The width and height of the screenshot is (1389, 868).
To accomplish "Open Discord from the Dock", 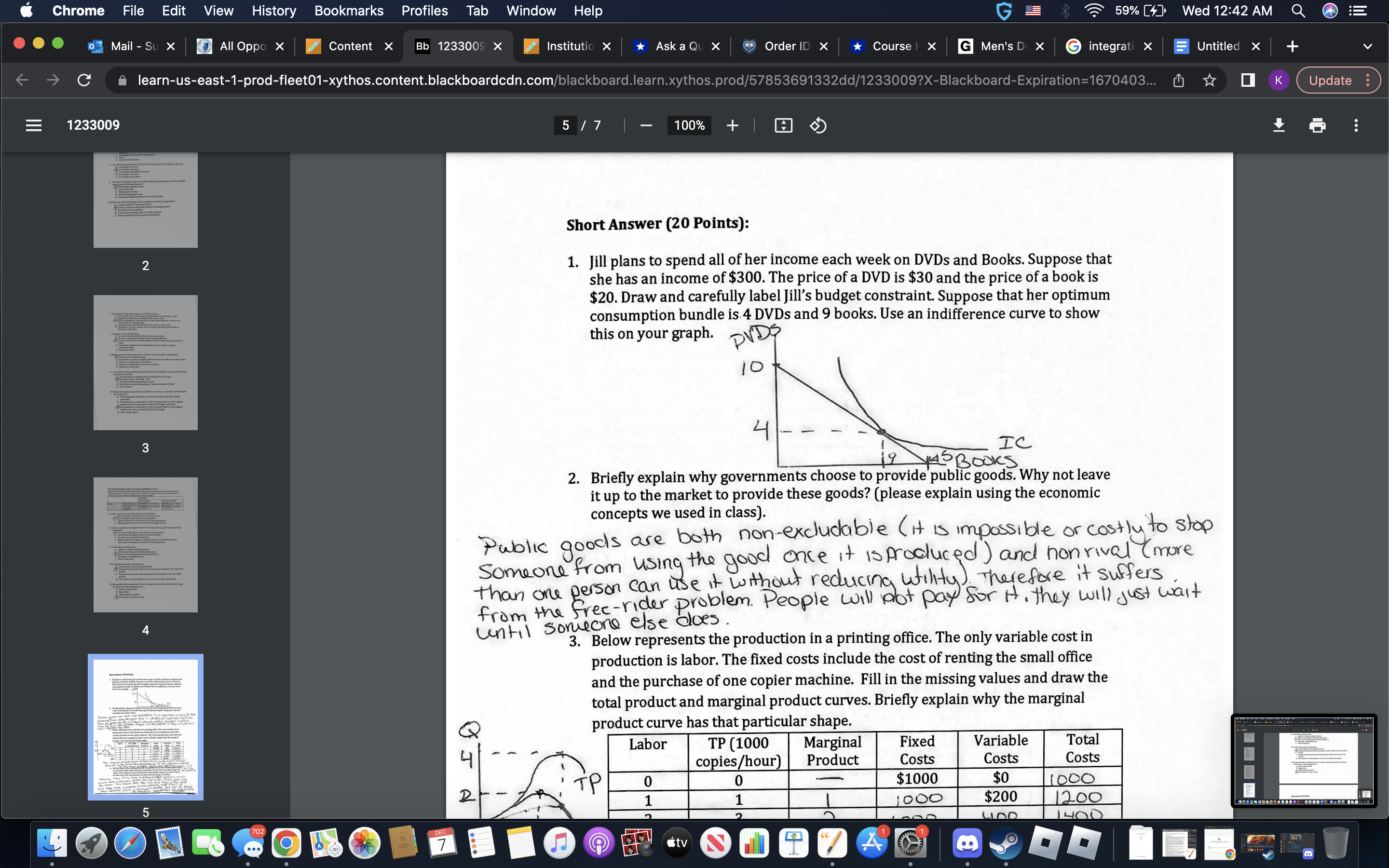I will (968, 843).
